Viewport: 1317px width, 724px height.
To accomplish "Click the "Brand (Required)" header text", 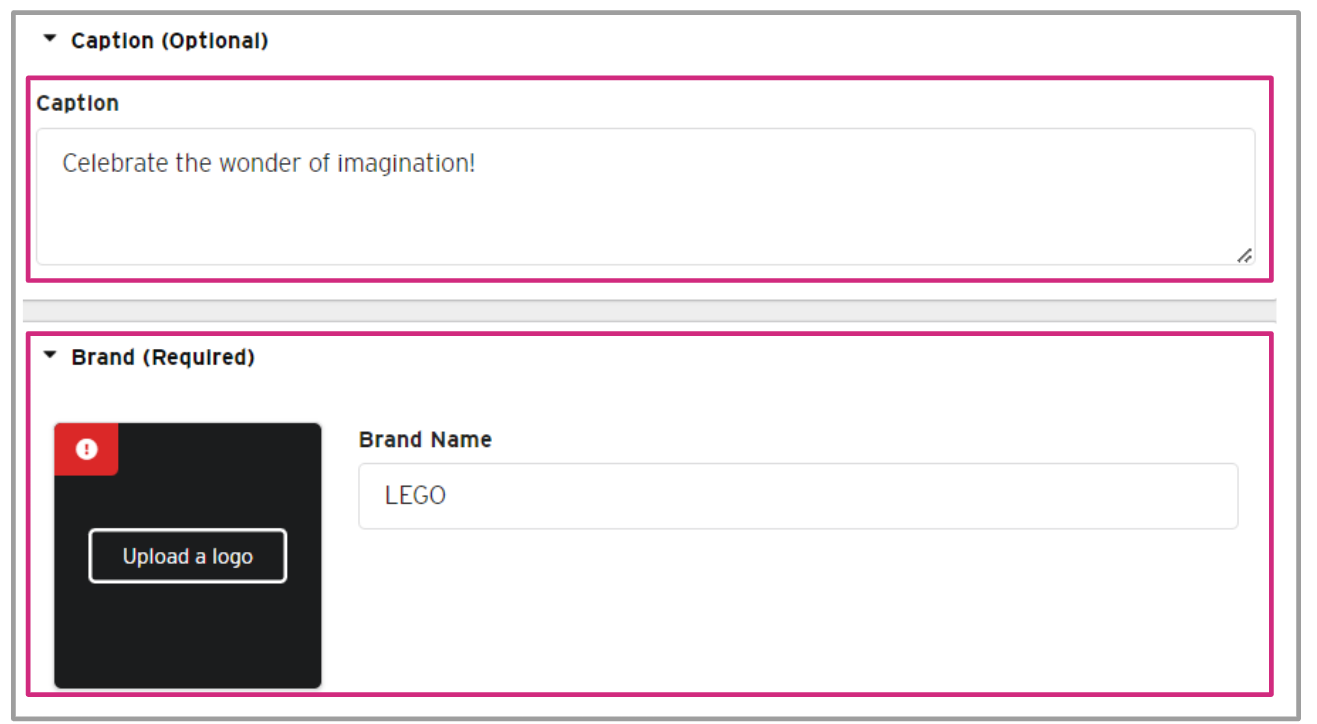I will [x=163, y=357].
